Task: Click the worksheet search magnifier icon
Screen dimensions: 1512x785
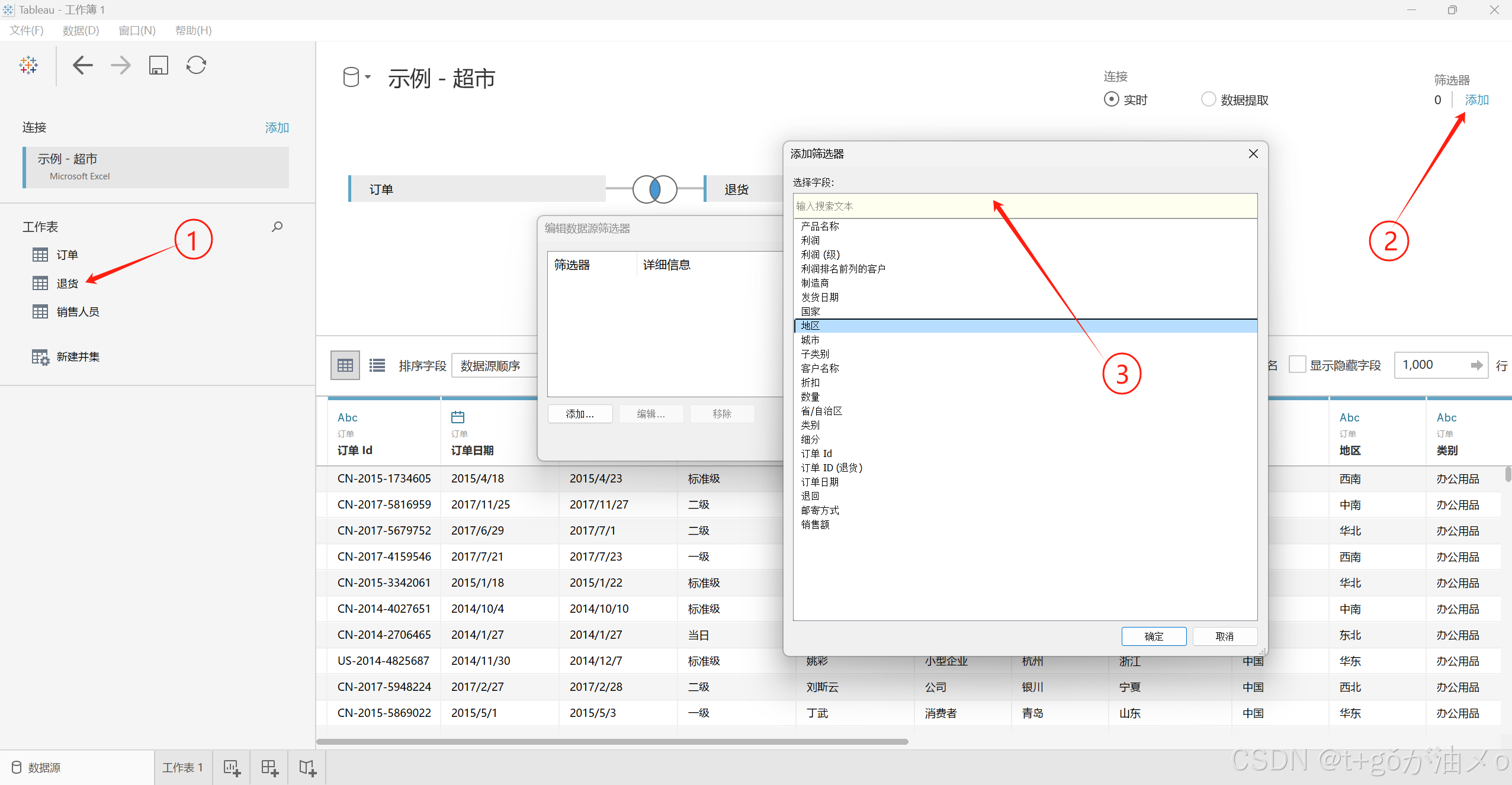Action: pos(277,227)
